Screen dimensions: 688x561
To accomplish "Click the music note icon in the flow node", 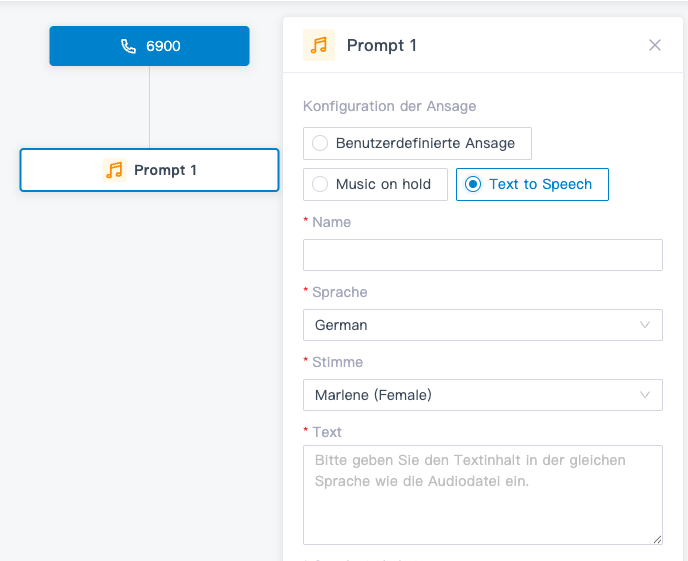I will [115, 170].
